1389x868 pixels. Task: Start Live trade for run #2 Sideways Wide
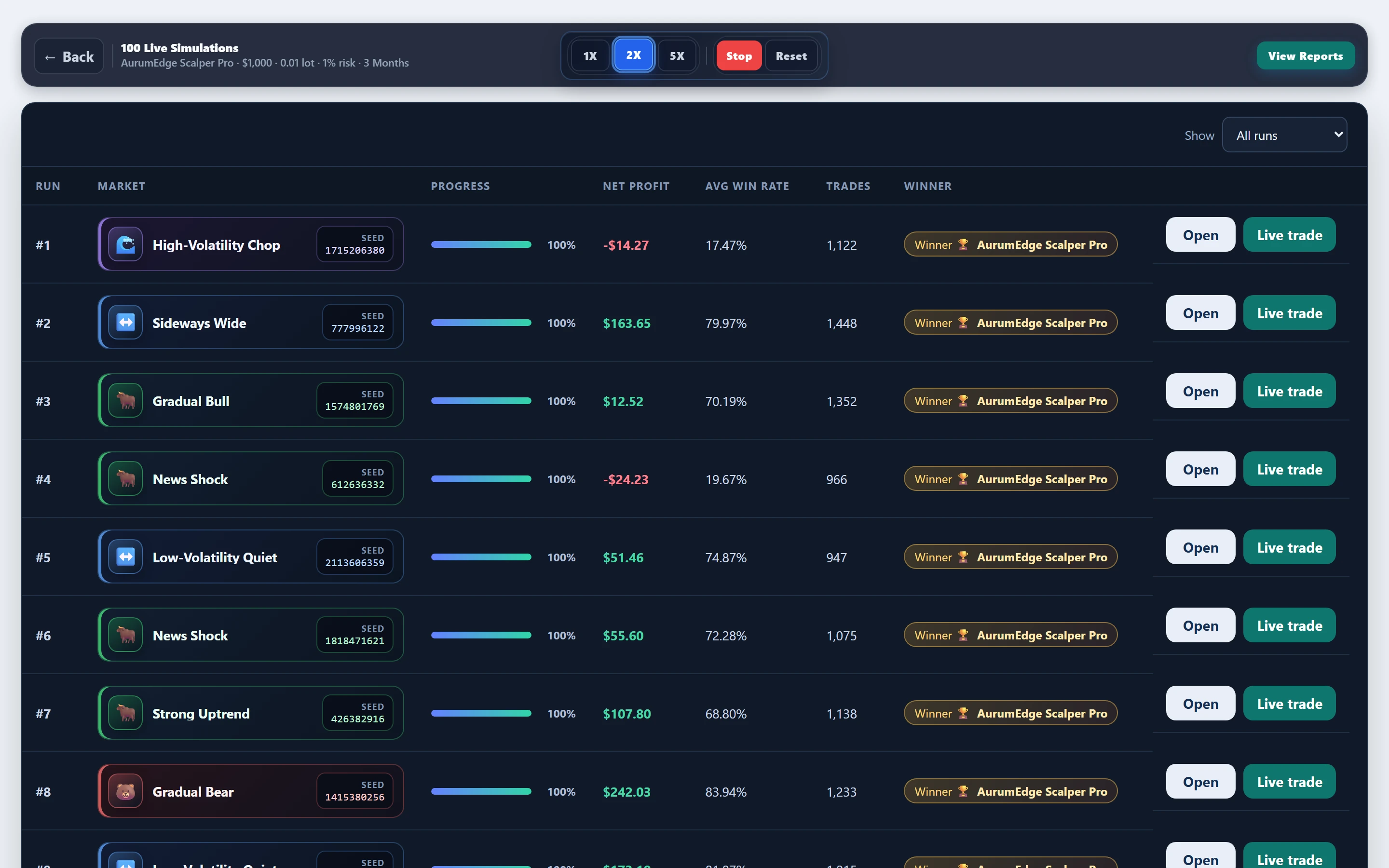(1289, 312)
